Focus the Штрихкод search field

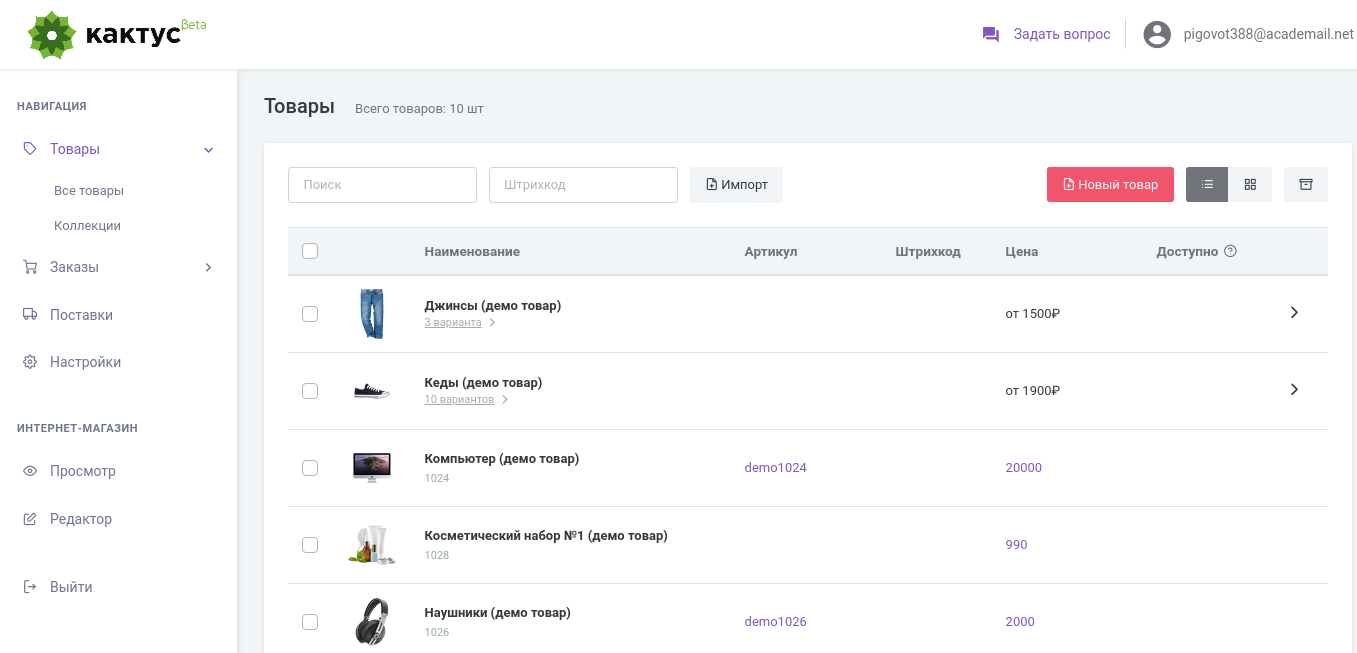[x=583, y=185]
